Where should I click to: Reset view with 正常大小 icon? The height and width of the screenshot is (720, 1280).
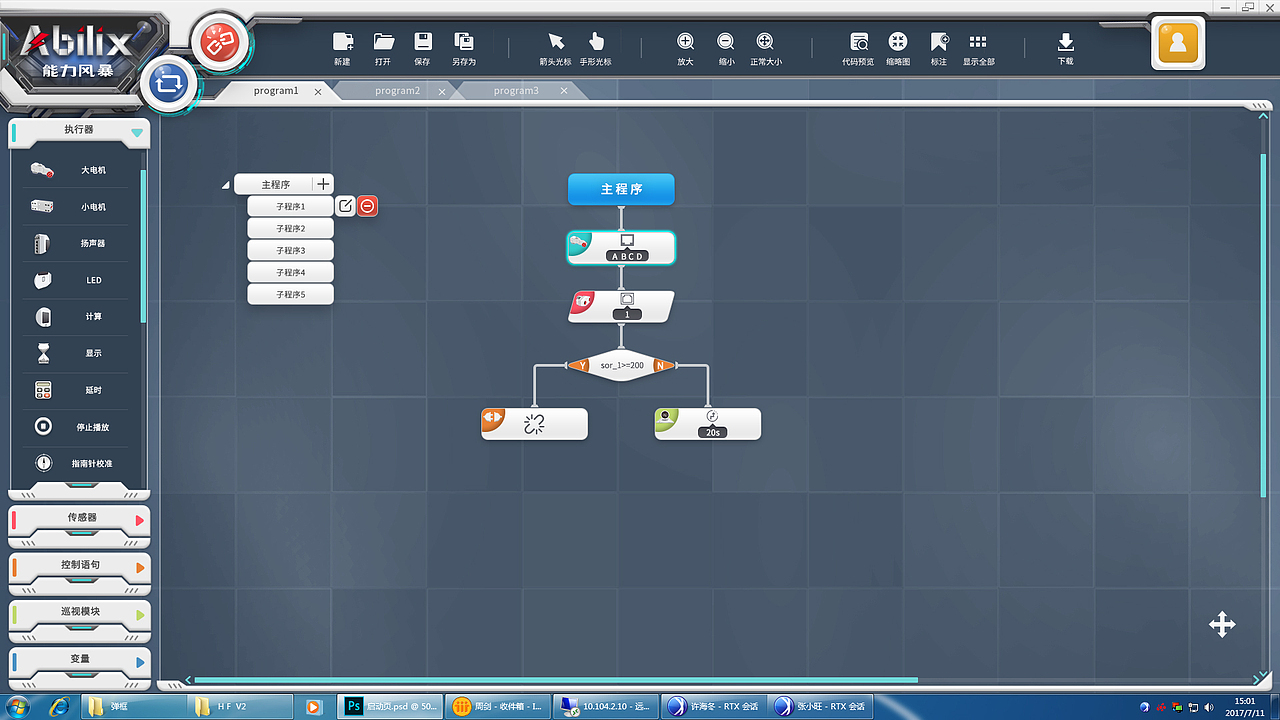coord(765,41)
